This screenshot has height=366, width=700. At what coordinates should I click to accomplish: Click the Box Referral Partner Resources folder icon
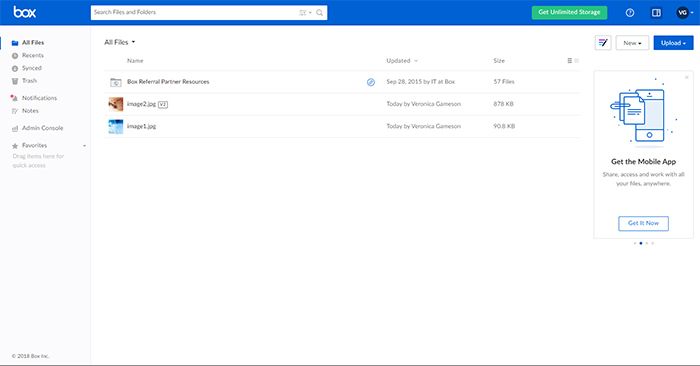116,82
